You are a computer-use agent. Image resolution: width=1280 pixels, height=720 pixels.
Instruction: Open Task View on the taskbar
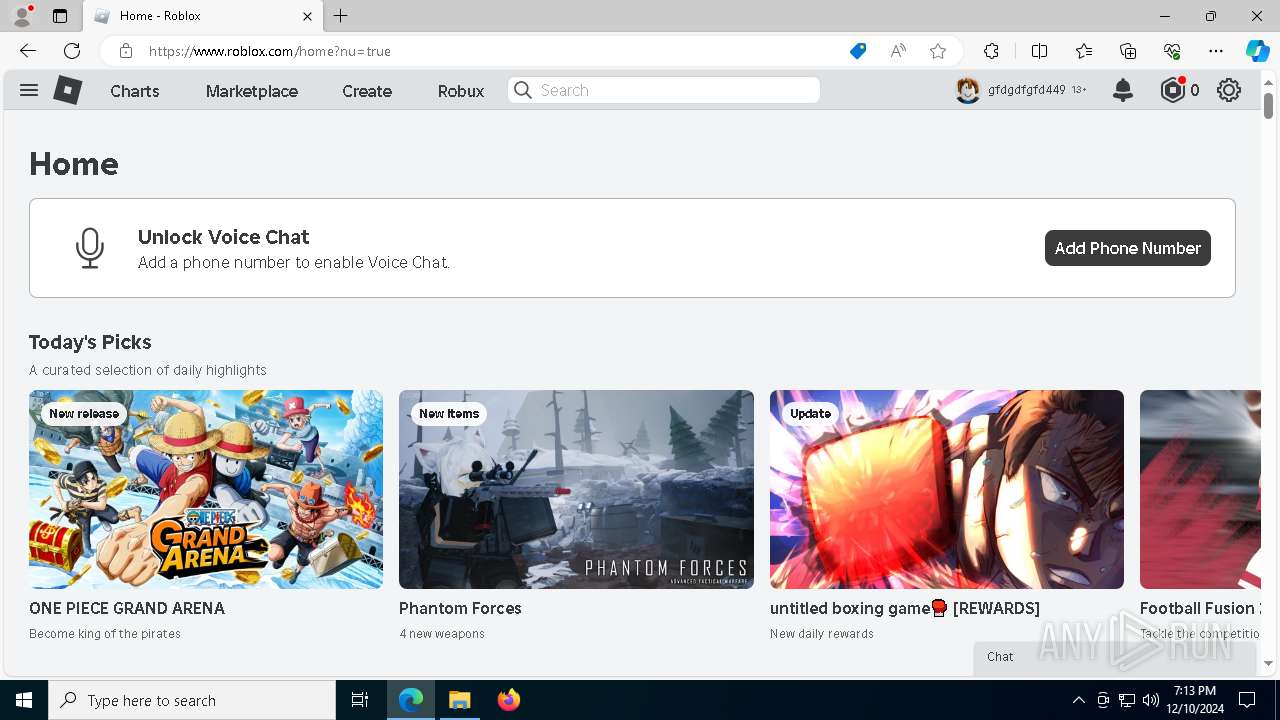click(360, 700)
